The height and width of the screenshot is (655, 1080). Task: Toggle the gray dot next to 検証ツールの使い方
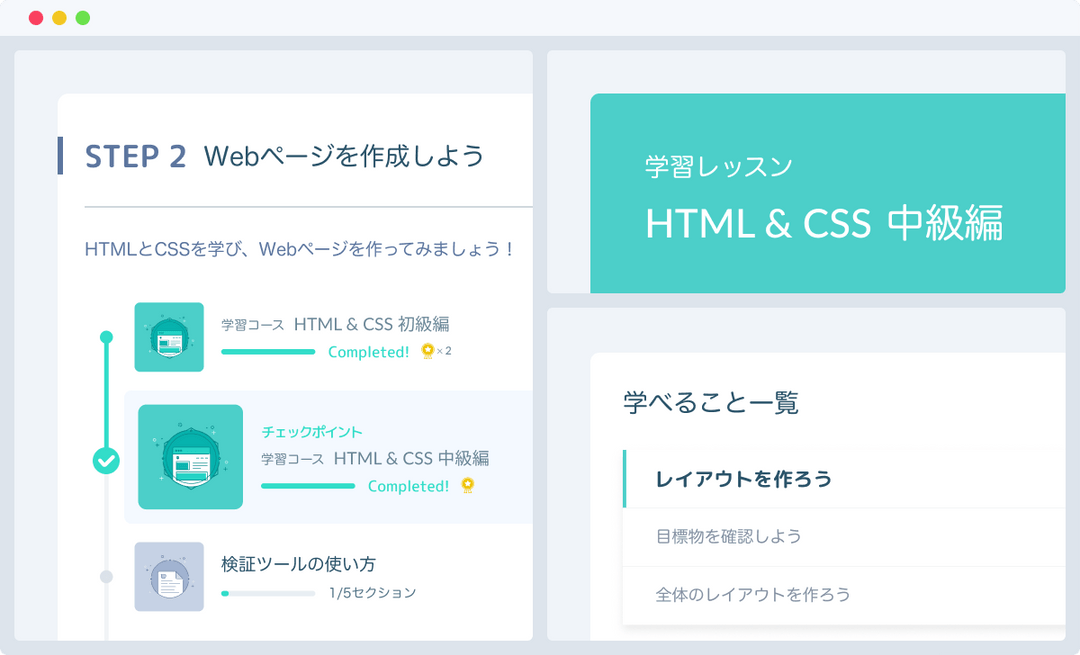[106, 577]
